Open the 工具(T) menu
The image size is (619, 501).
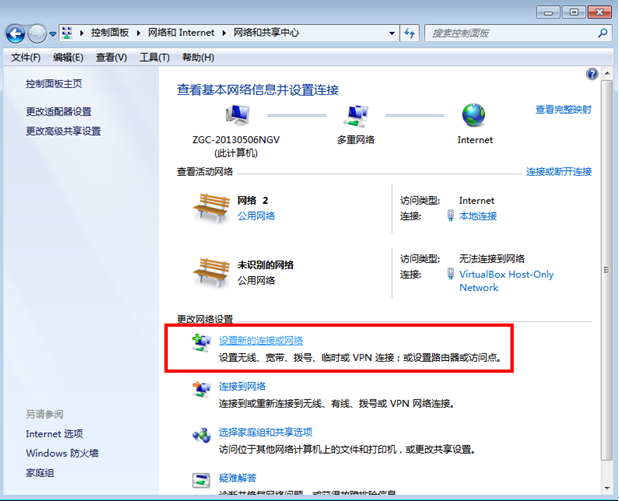(154, 58)
